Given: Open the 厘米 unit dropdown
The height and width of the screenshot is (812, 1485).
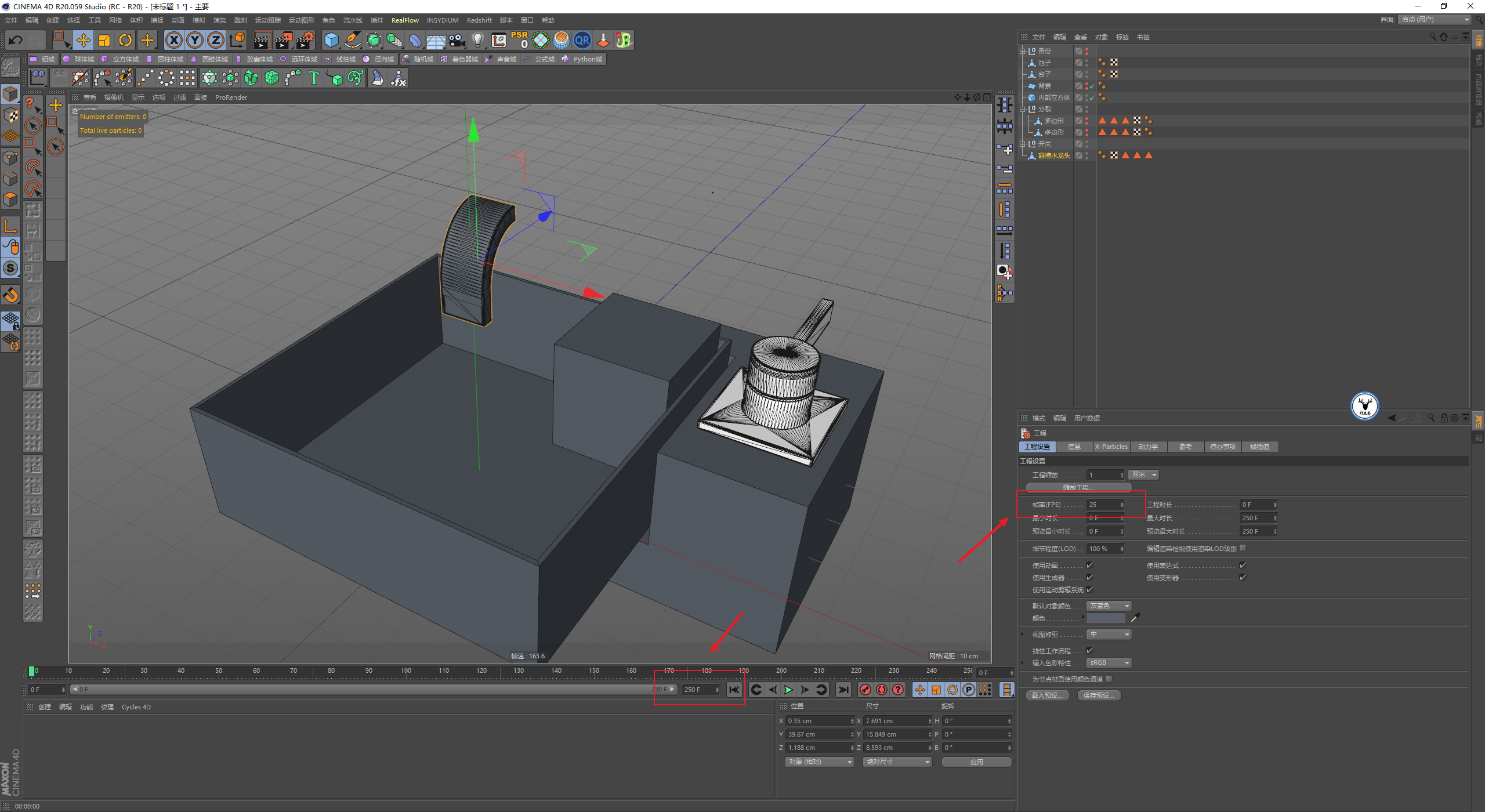Looking at the screenshot, I should click(1143, 474).
